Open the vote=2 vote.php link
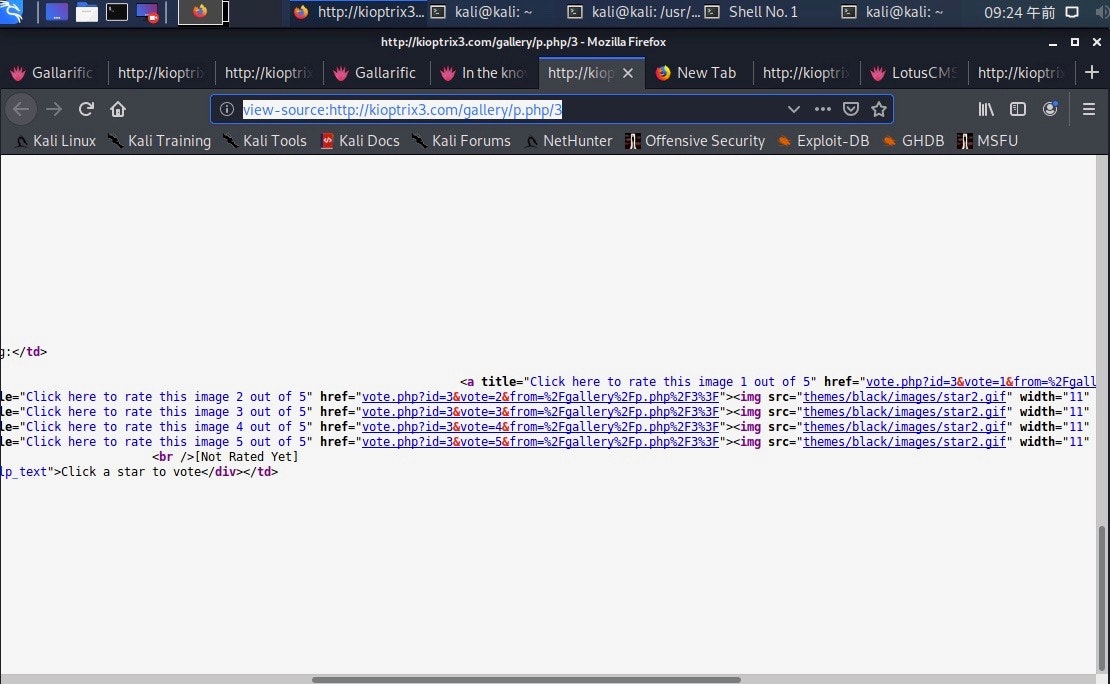 point(540,397)
